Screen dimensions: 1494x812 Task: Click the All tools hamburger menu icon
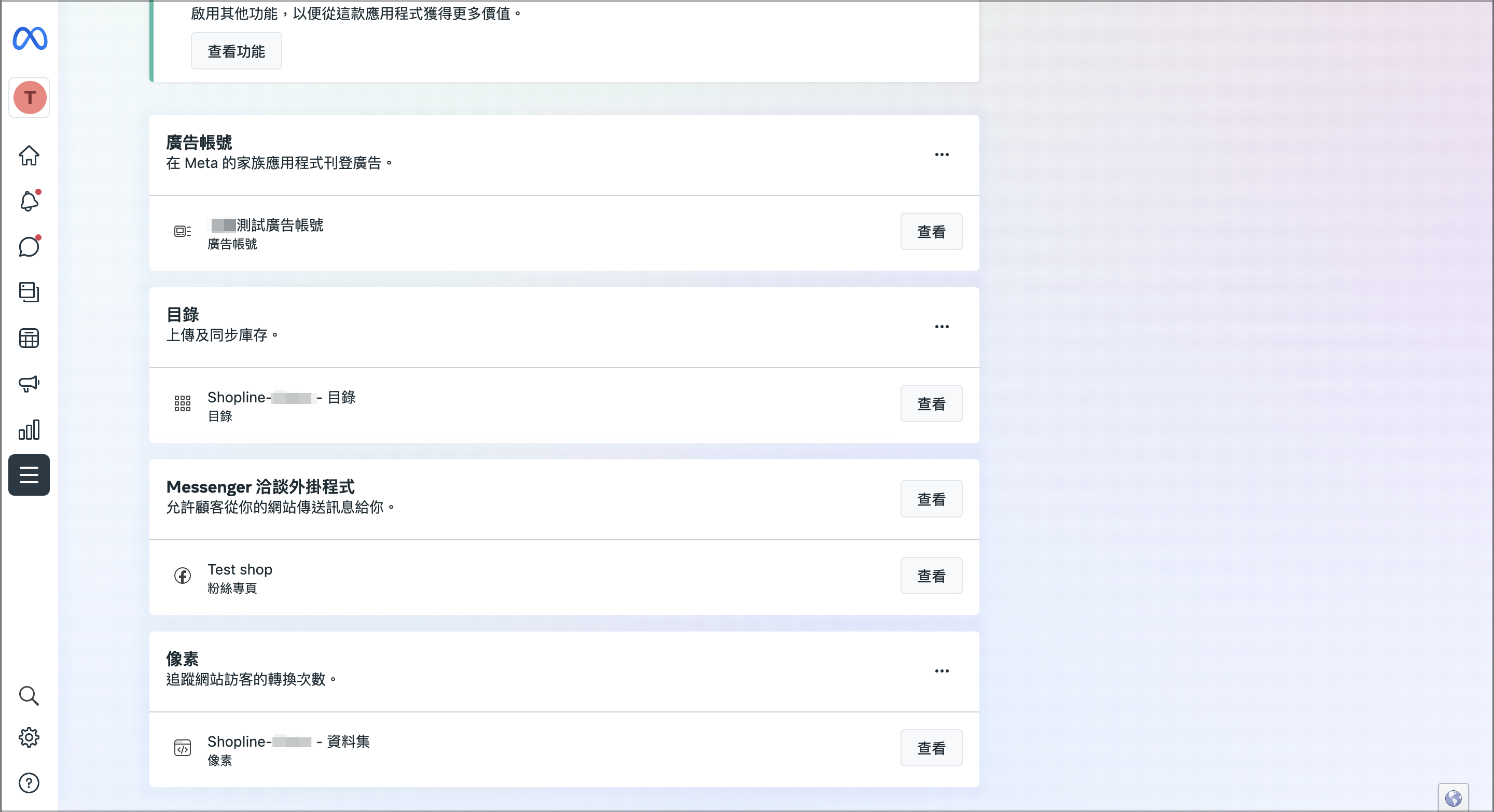click(29, 475)
